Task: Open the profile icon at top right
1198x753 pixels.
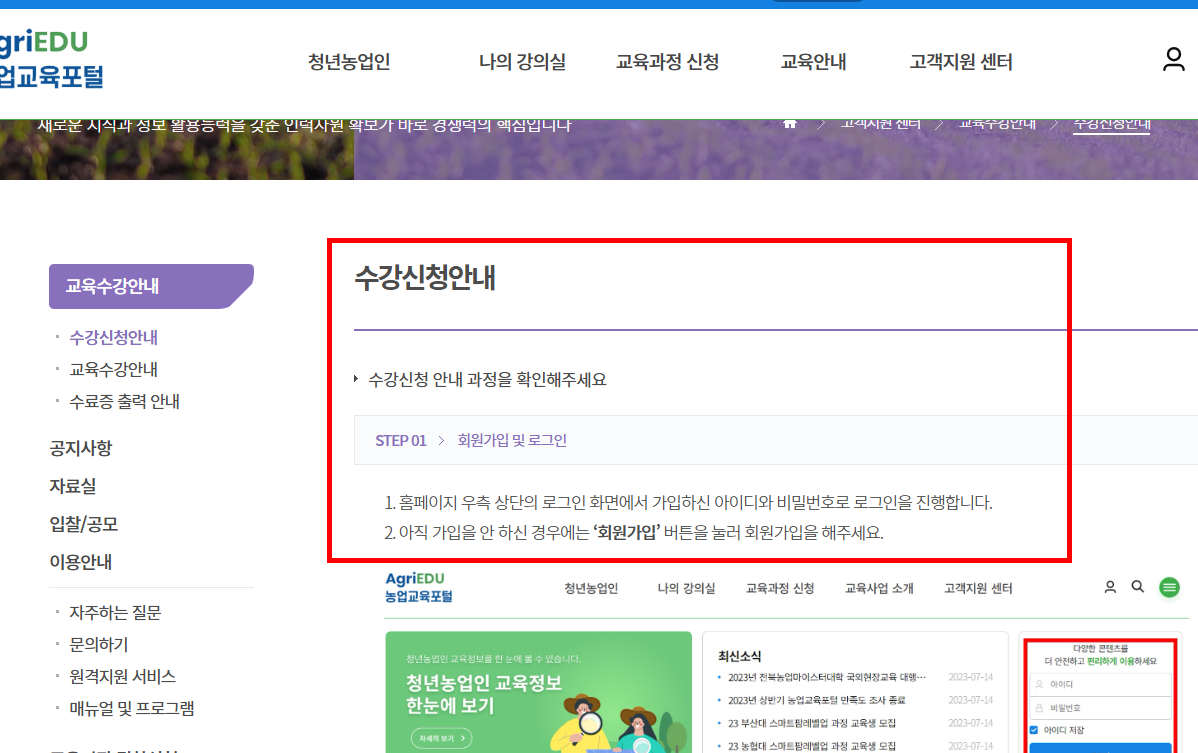Action: coord(1172,60)
